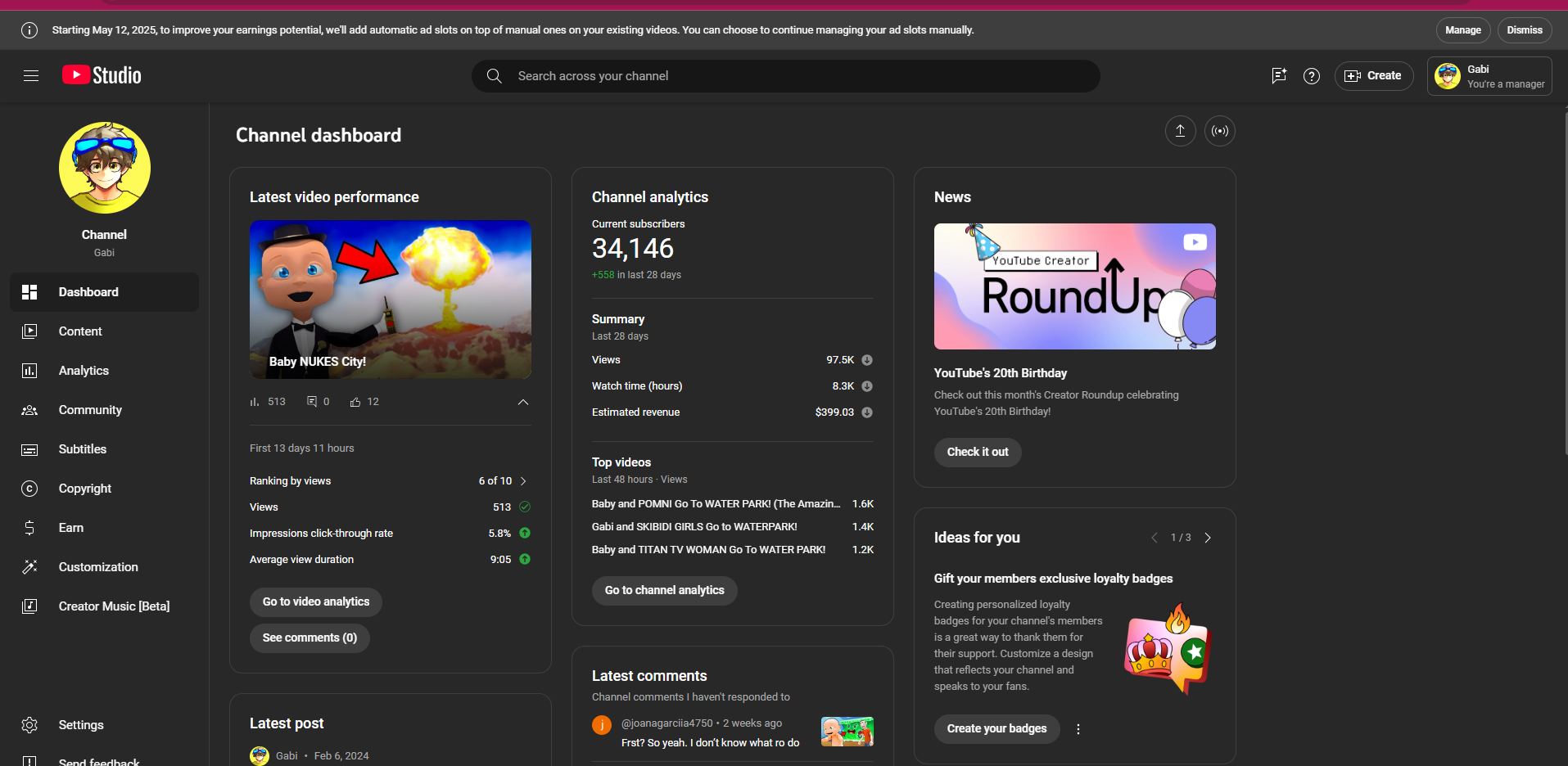The image size is (1568, 766).
Task: Click the Go live broadcast icon
Action: [x=1220, y=131]
